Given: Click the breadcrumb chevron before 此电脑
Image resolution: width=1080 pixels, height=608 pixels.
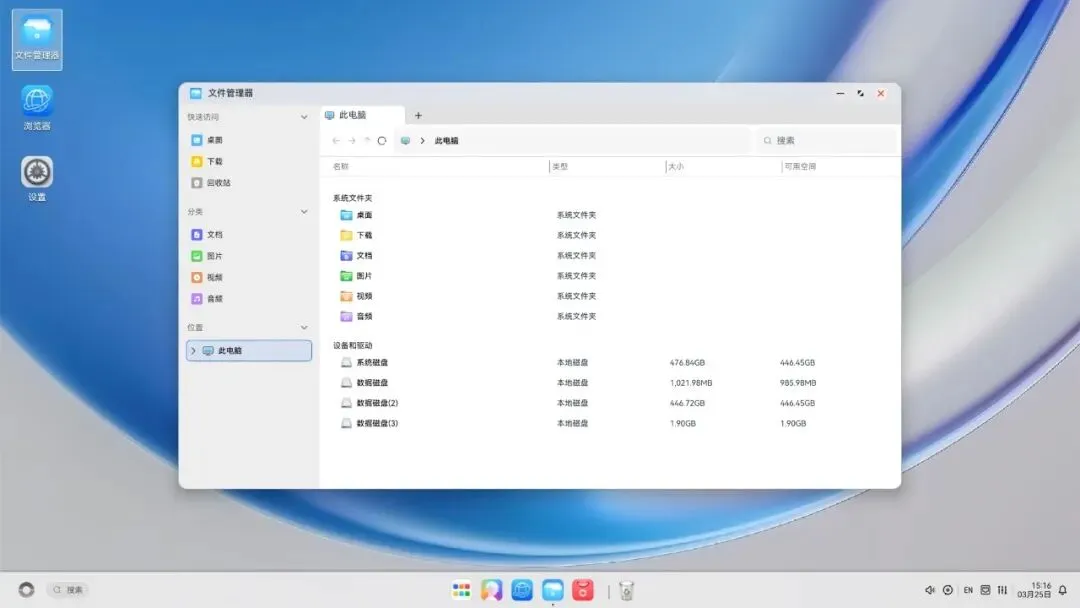Looking at the screenshot, I should pos(422,140).
